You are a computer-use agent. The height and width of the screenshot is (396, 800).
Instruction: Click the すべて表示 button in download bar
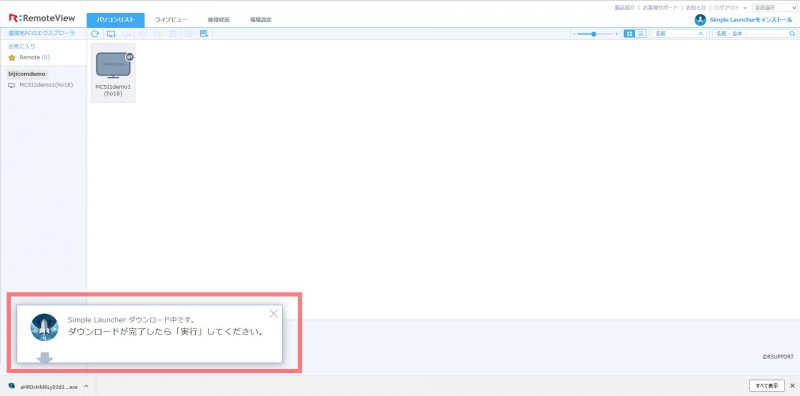[767, 385]
